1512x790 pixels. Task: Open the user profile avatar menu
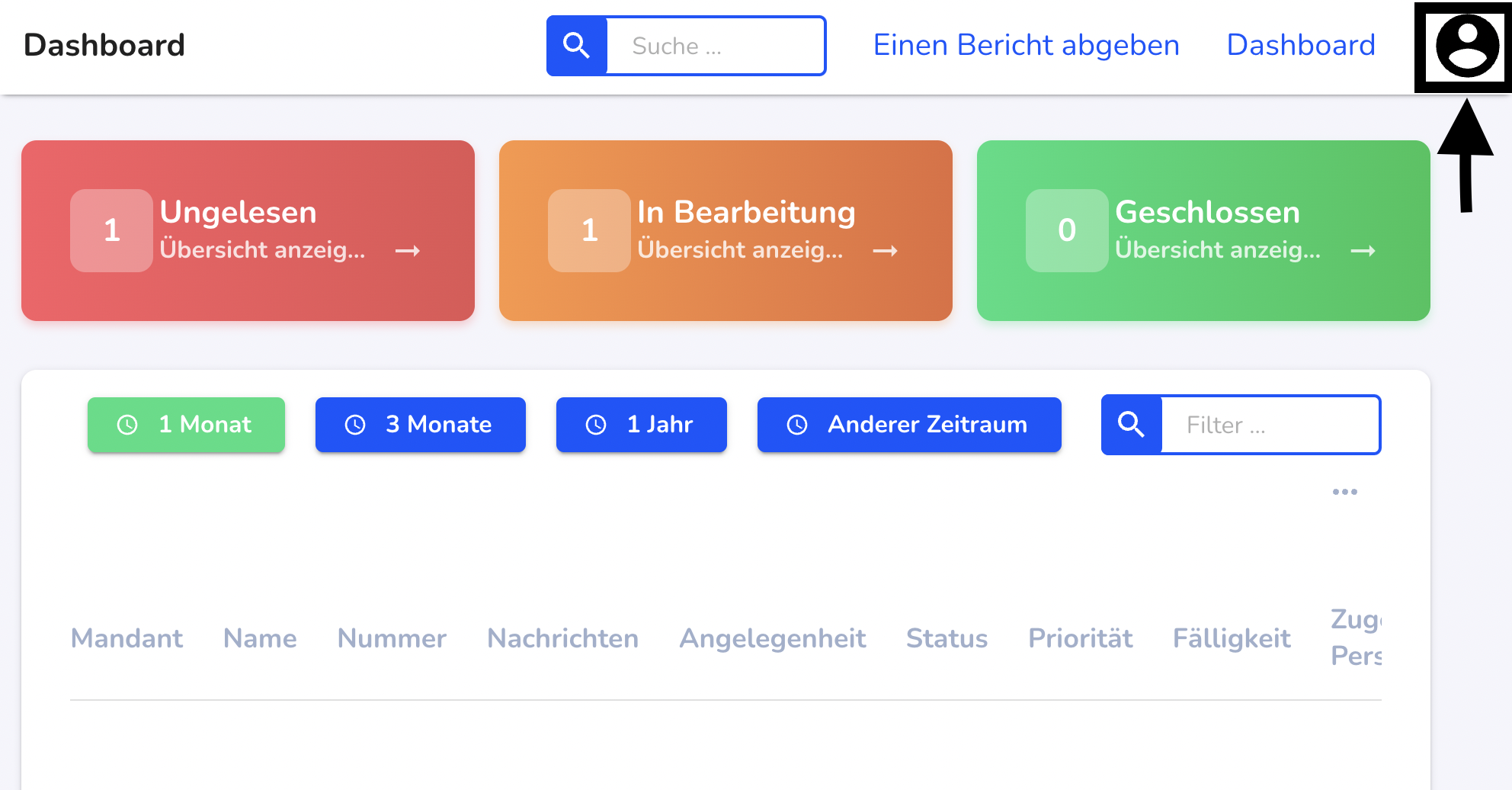(x=1467, y=47)
